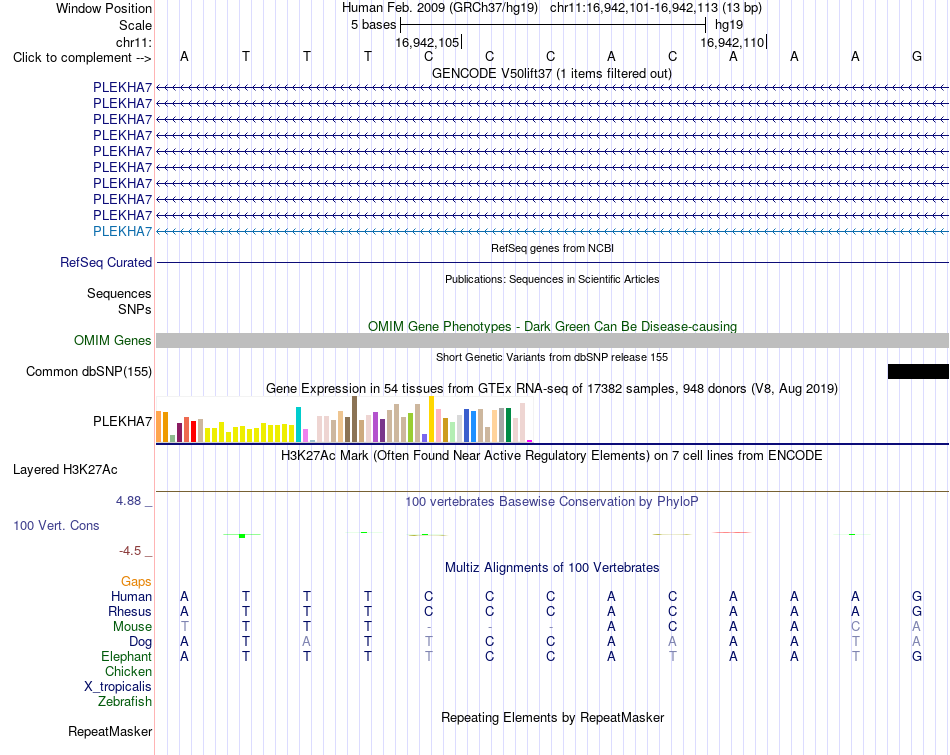The height and width of the screenshot is (755, 950).
Task: Click the G base in the Human alignment row
Action: coord(917,597)
